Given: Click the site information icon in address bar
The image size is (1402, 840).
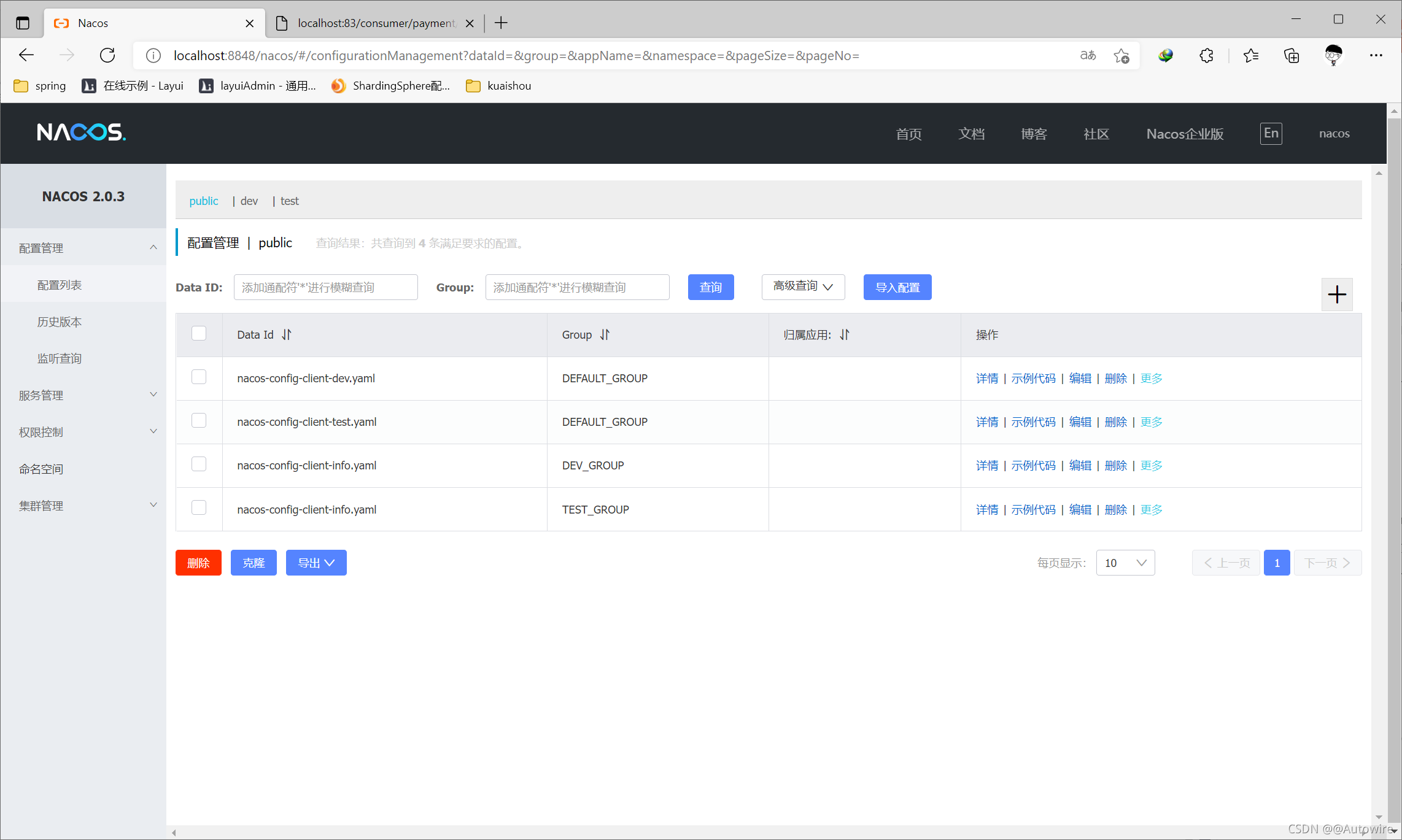Looking at the screenshot, I should point(153,56).
